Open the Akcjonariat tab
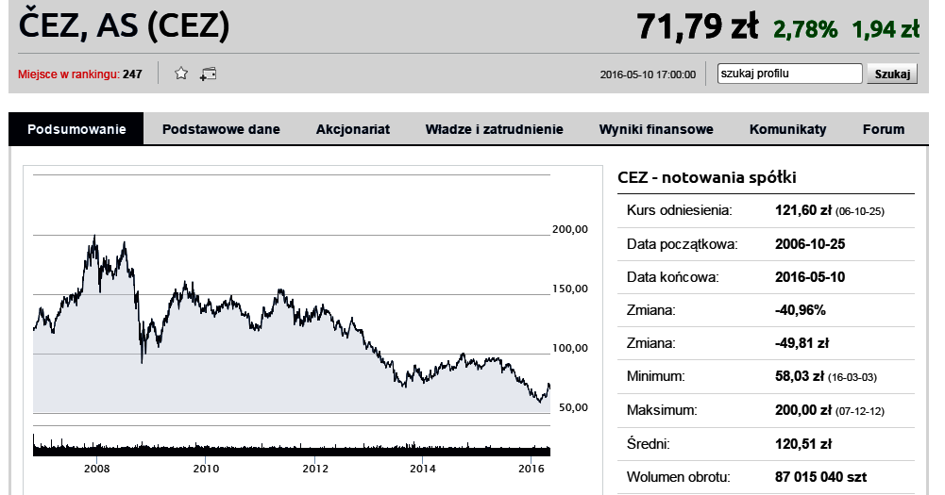Viewport: 945px width, 495px height. tap(353, 129)
